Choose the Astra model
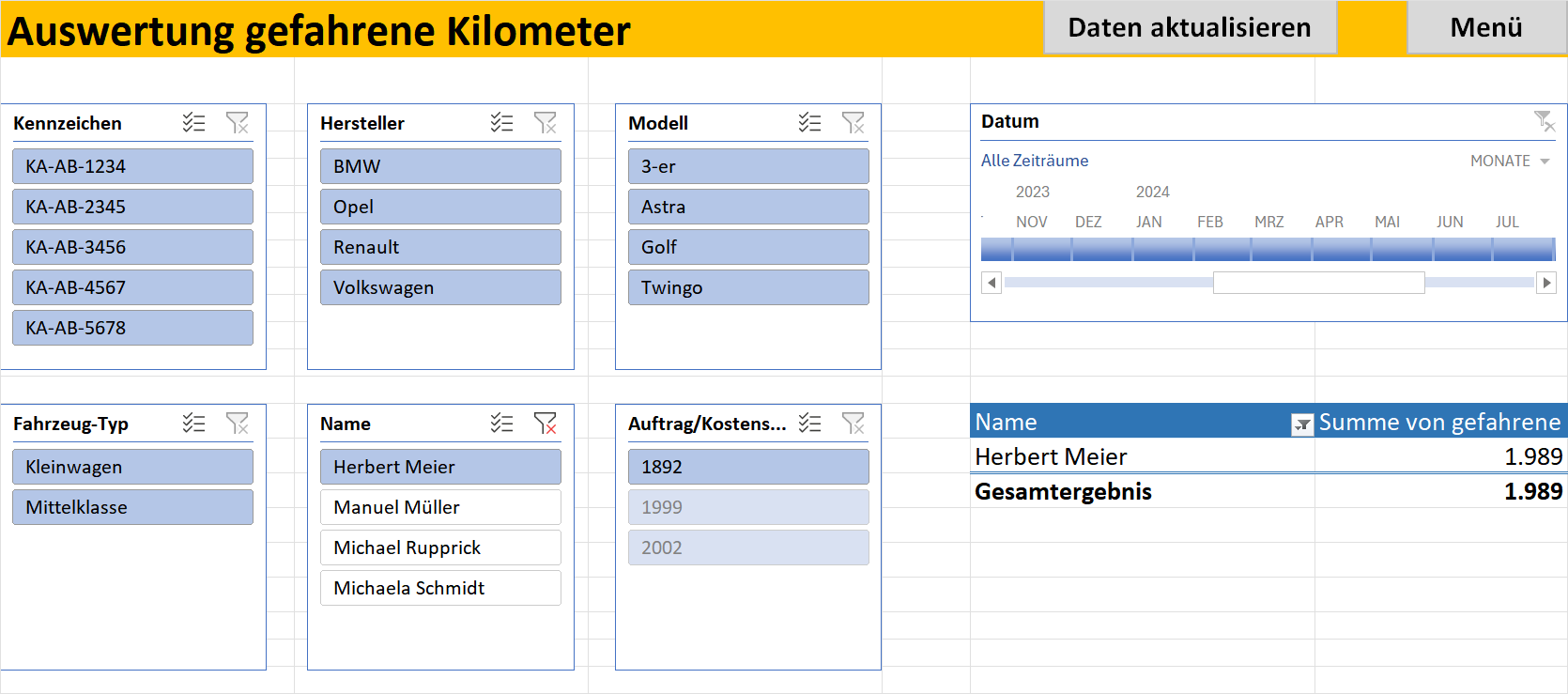This screenshot has width=1568, height=694. click(748, 207)
